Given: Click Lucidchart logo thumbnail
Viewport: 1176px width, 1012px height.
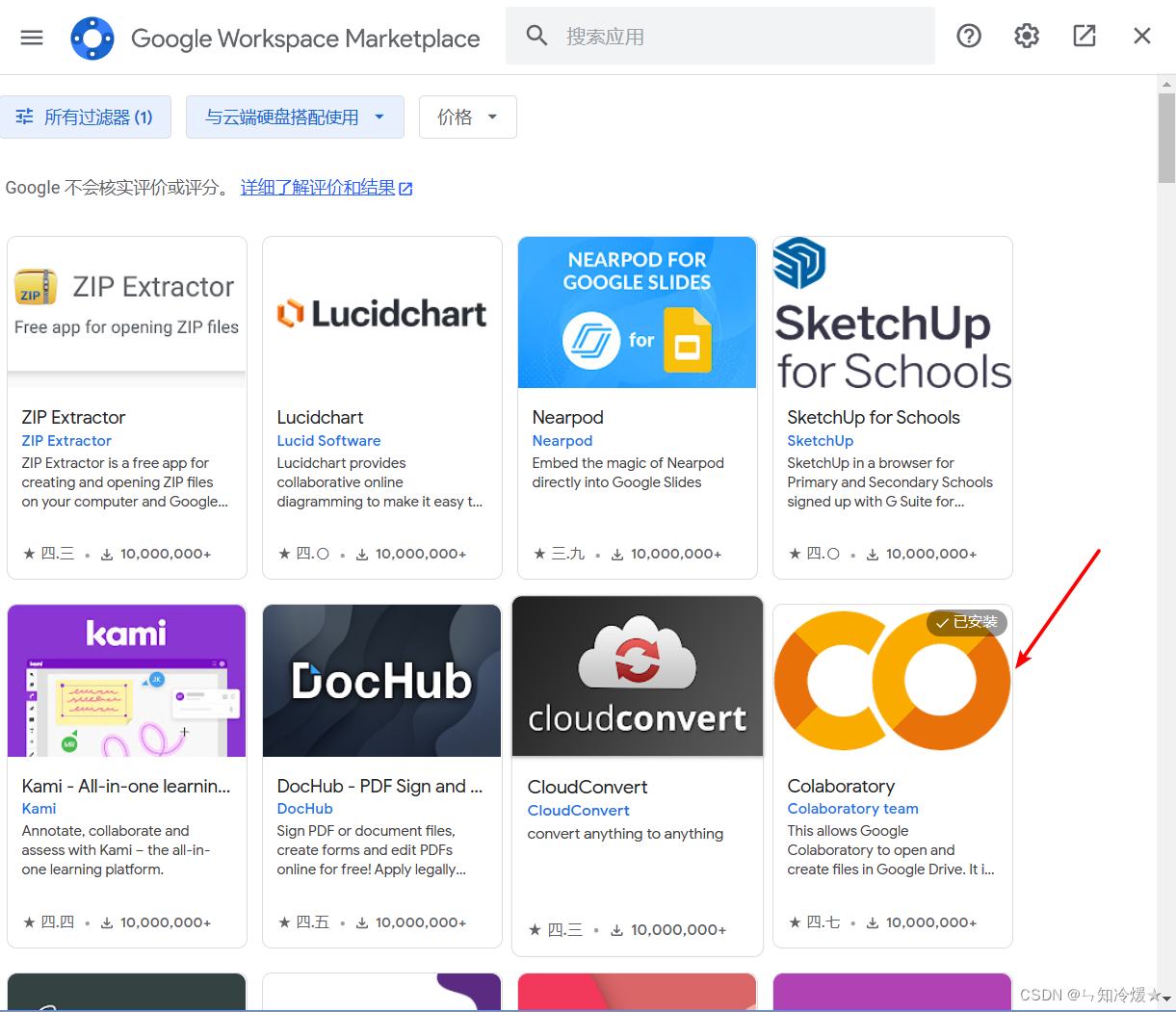Looking at the screenshot, I should pos(382,312).
